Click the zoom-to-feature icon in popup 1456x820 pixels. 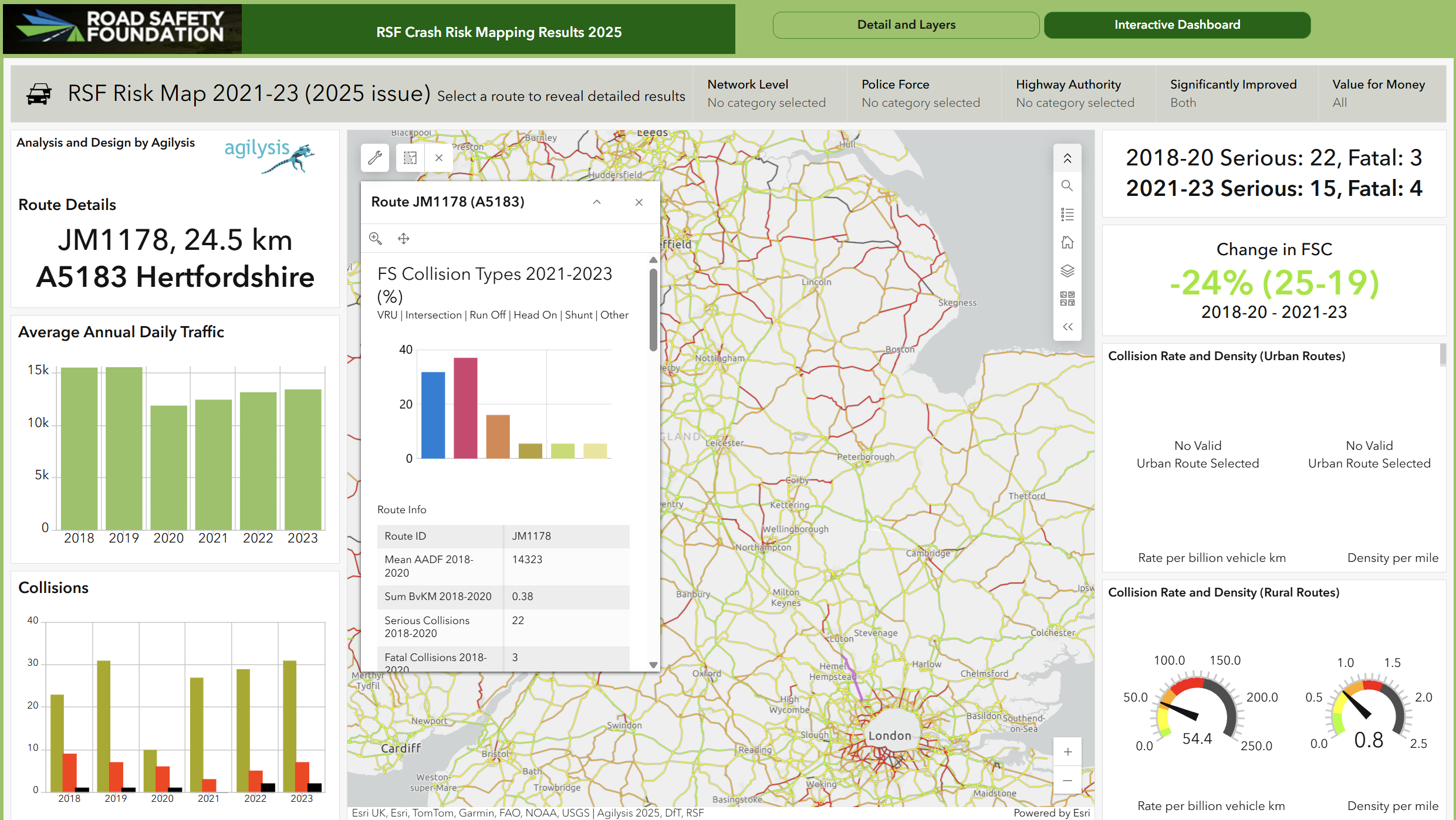(376, 238)
